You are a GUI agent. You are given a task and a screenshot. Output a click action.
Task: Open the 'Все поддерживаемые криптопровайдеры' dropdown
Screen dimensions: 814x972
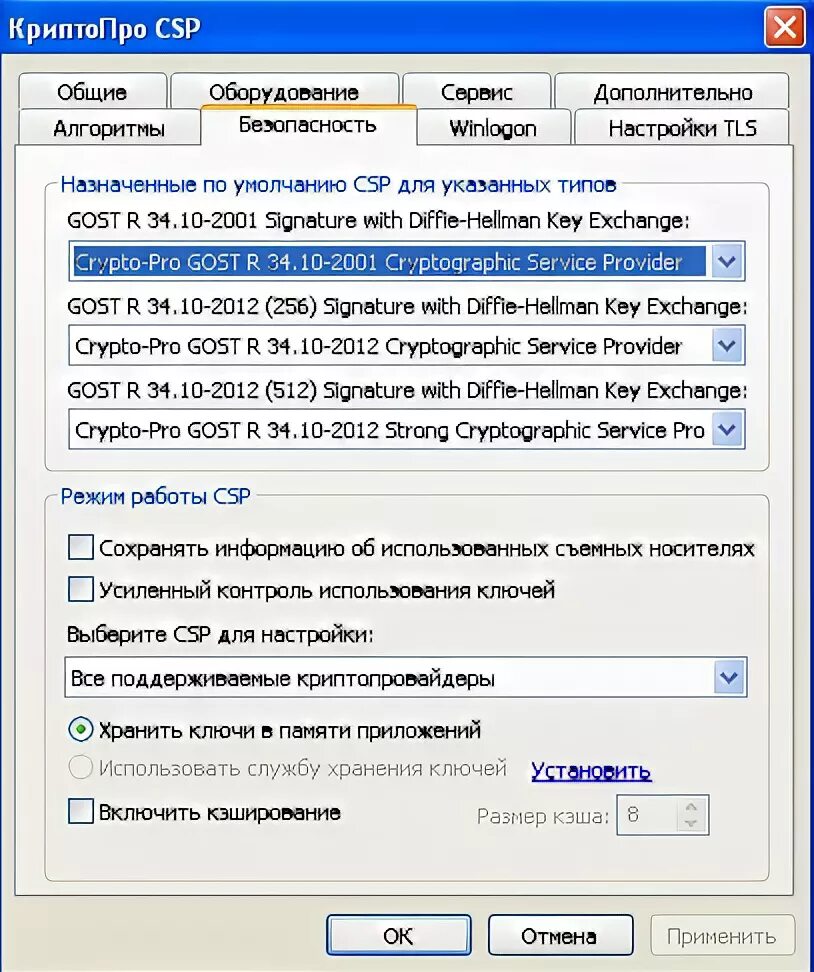[406, 678]
